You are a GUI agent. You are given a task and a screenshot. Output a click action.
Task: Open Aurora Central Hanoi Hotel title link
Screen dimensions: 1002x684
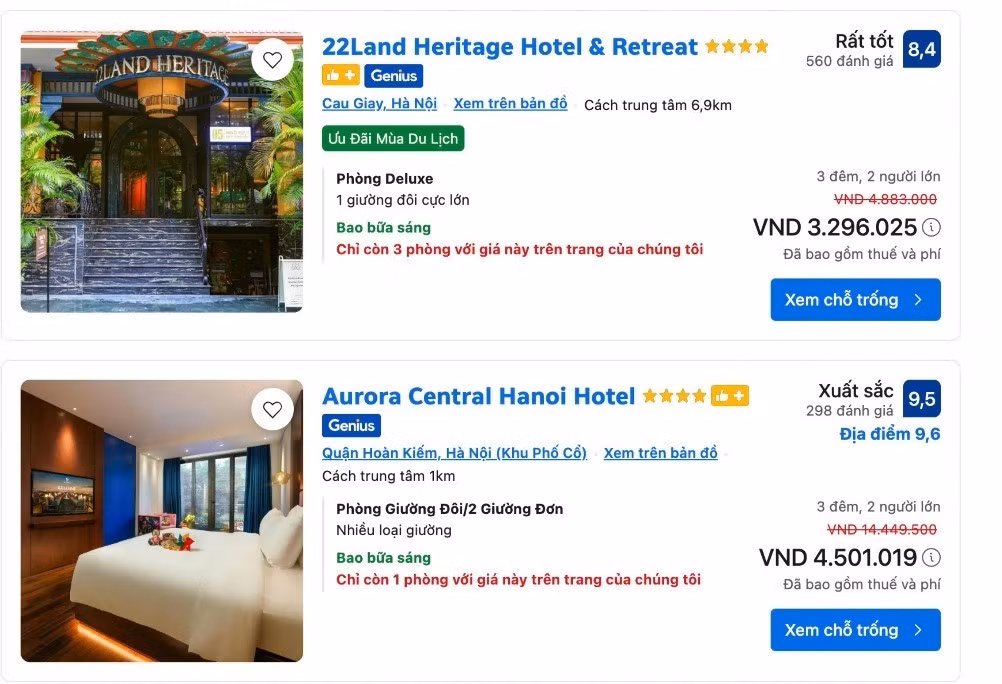(x=478, y=397)
